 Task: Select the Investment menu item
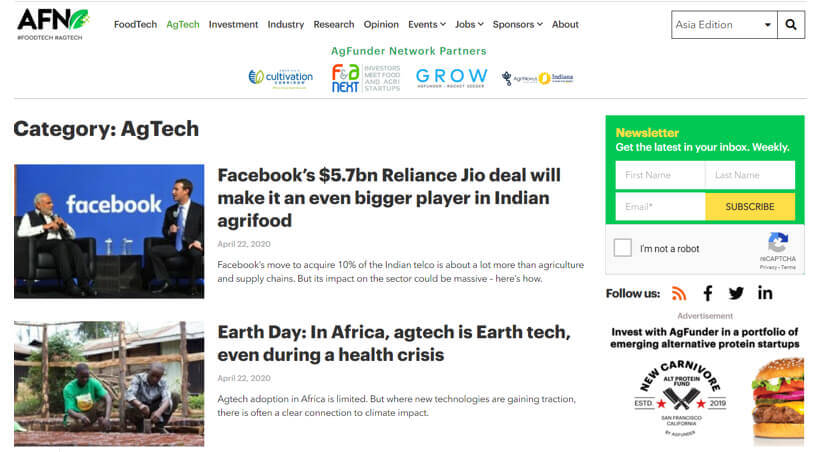pyautogui.click(x=233, y=25)
